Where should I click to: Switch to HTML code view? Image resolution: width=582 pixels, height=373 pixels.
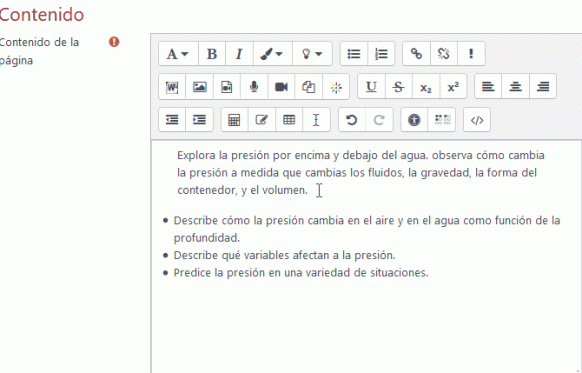(477, 120)
